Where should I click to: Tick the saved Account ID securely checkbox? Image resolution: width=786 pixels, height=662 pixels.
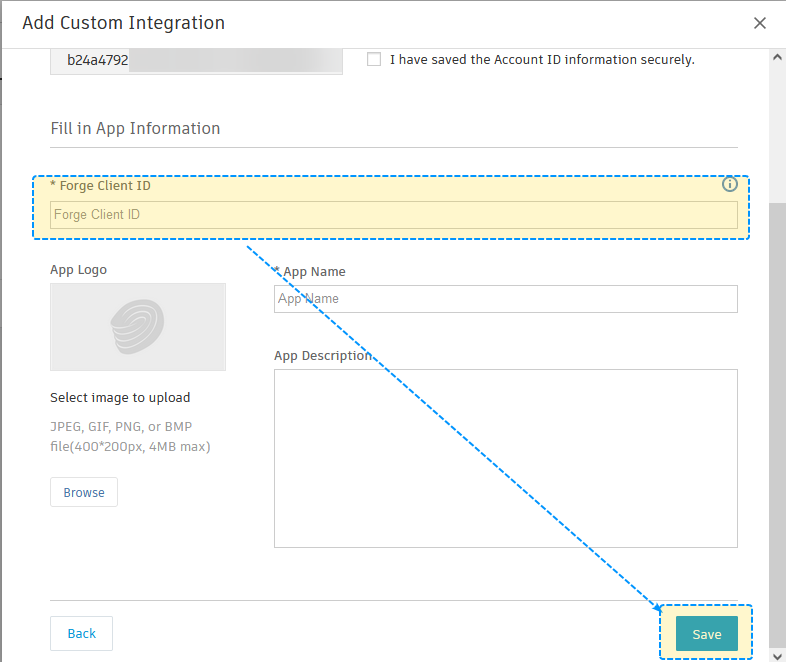point(374,59)
